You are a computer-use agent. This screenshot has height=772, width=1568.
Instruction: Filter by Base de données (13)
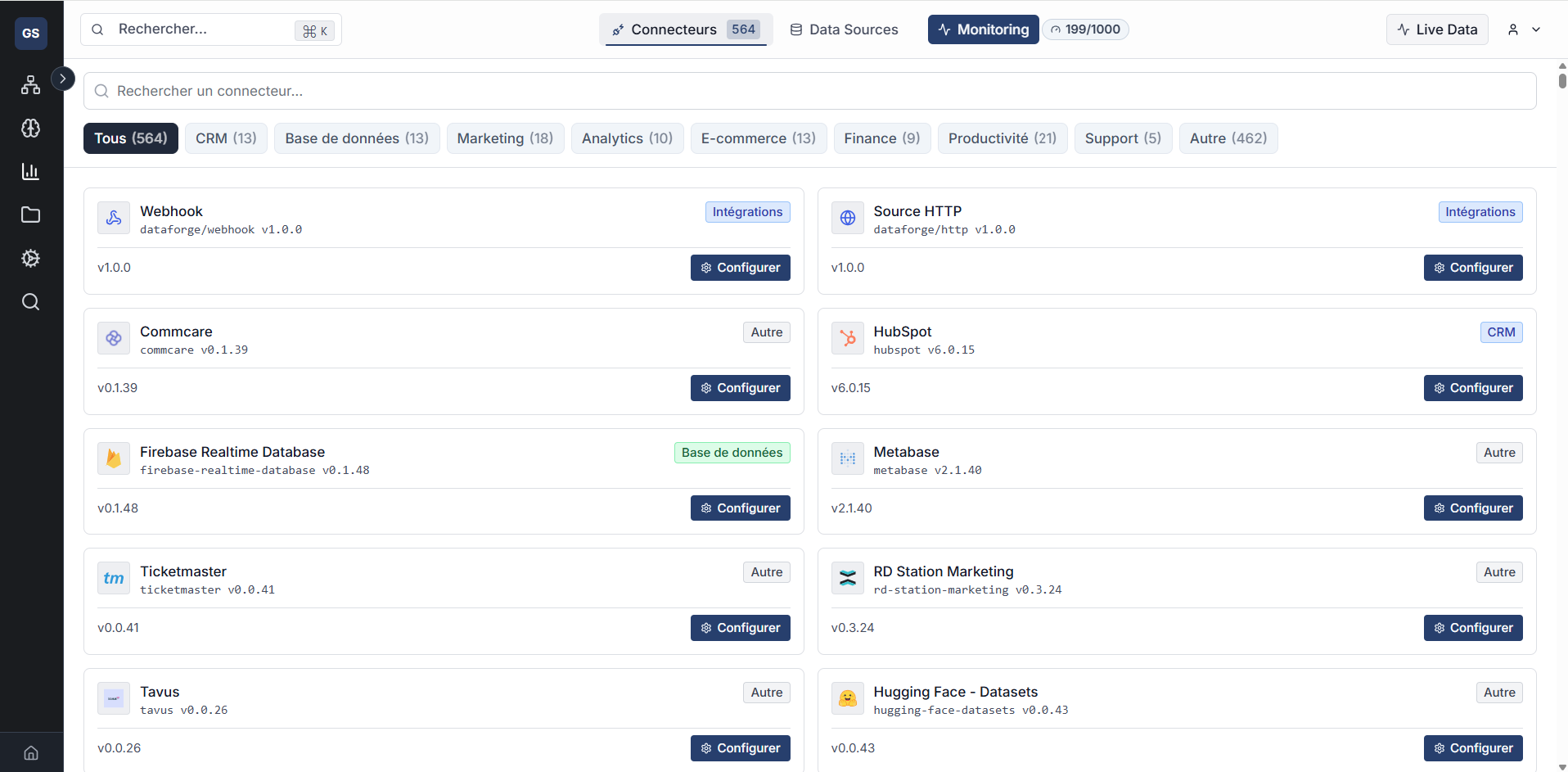pos(357,138)
